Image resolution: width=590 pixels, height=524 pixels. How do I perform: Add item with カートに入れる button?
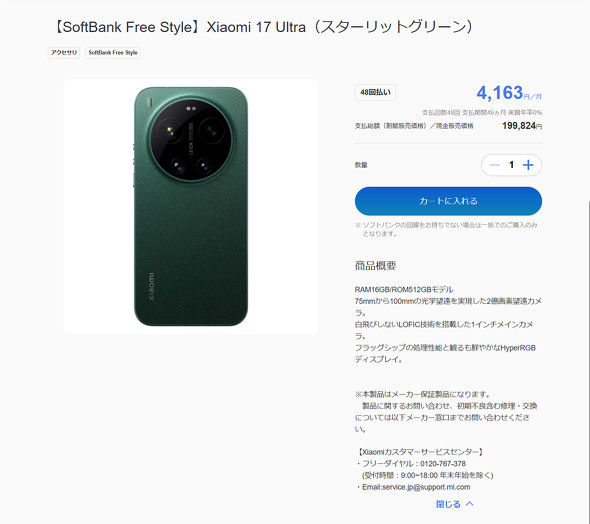click(x=448, y=201)
